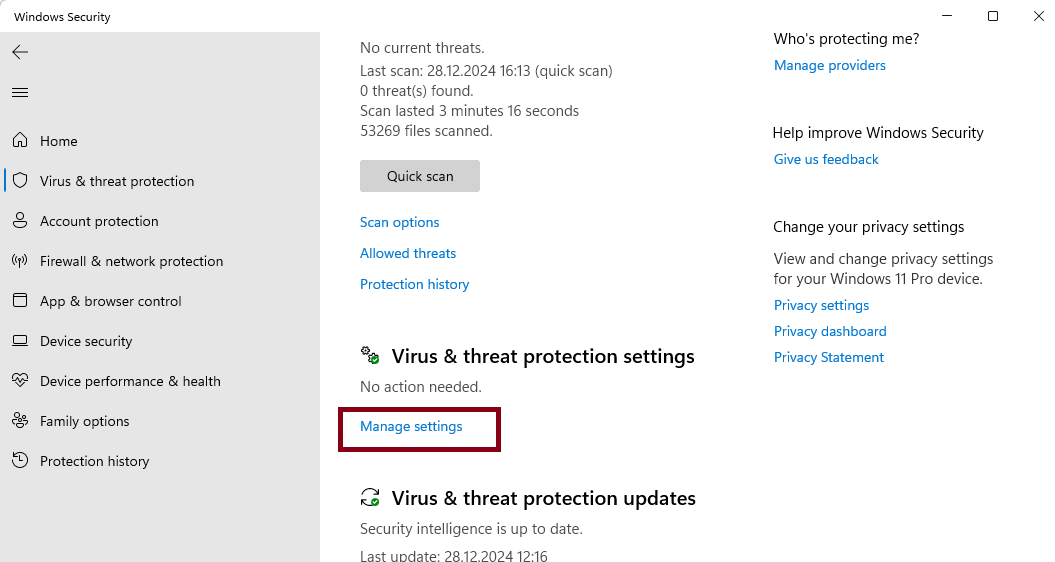Click the Firewall network antenna icon
The height and width of the screenshot is (562, 1055).
coord(20,261)
